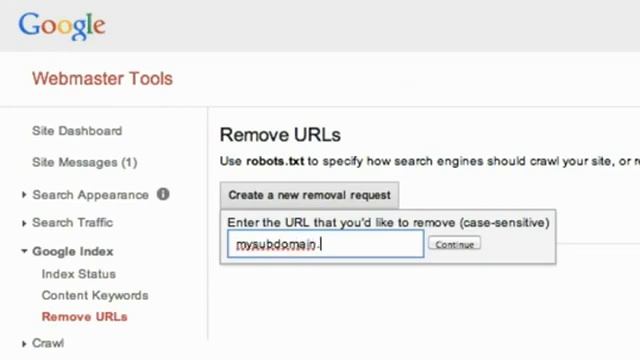Focus the URL removal text field
640x360 pixels.
(x=326, y=244)
